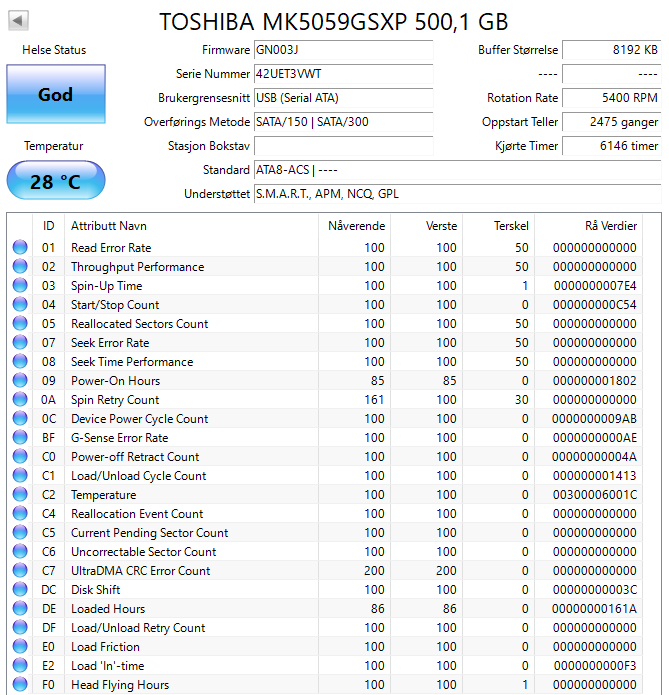The image size is (669, 695).
Task: Click the 'Attributt Navn' column header
Action: point(108,226)
